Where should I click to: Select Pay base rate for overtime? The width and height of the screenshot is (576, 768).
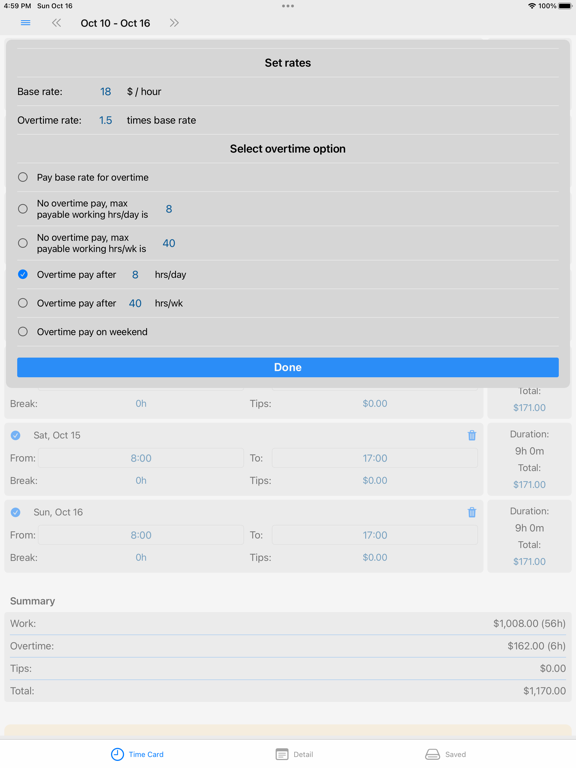[x=23, y=177]
